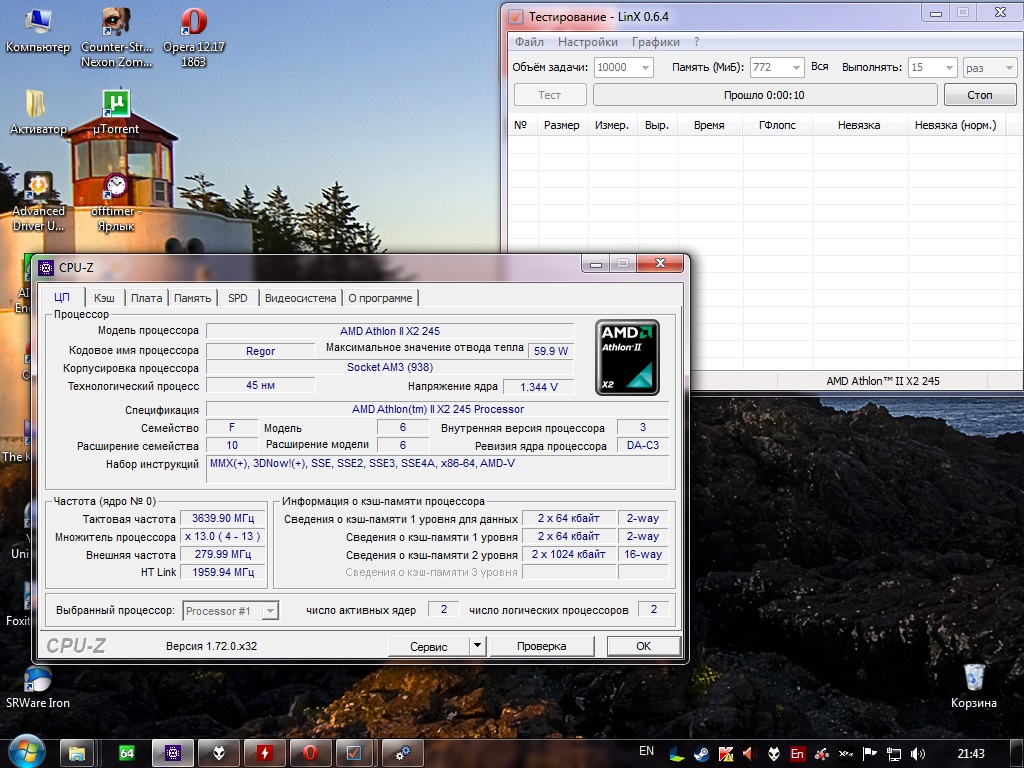Screen dimensions: 1024x768
Task: Switch to the SPD tab in CPU-Z
Action: point(238,298)
